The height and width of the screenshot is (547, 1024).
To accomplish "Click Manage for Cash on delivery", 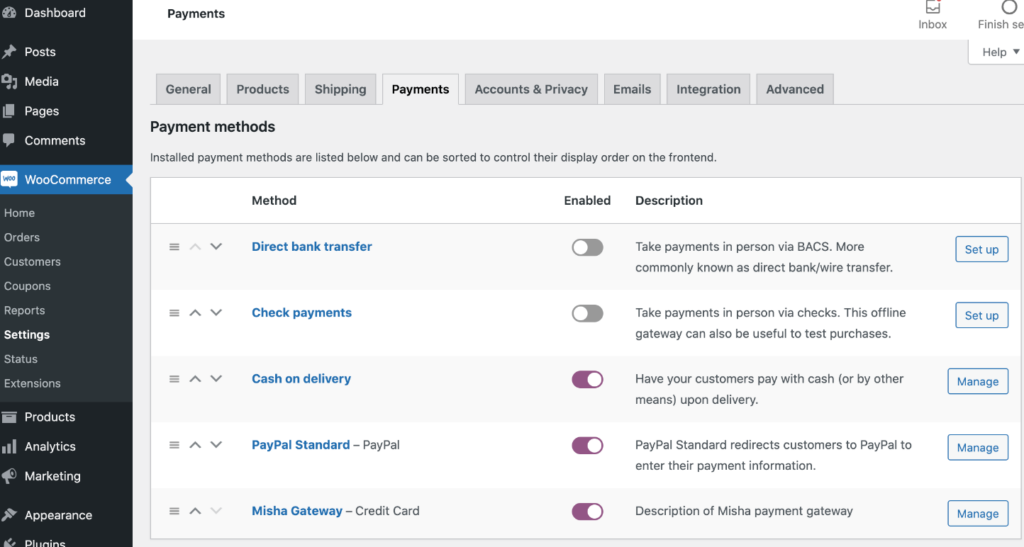I will click(978, 381).
